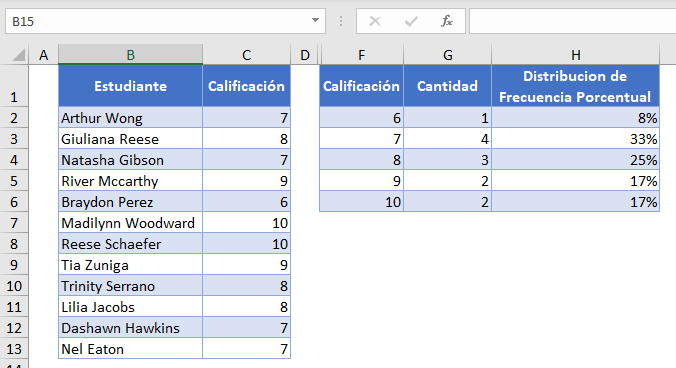676x368 pixels.
Task: Select the Arthur Wong cell
Action: tap(131, 118)
